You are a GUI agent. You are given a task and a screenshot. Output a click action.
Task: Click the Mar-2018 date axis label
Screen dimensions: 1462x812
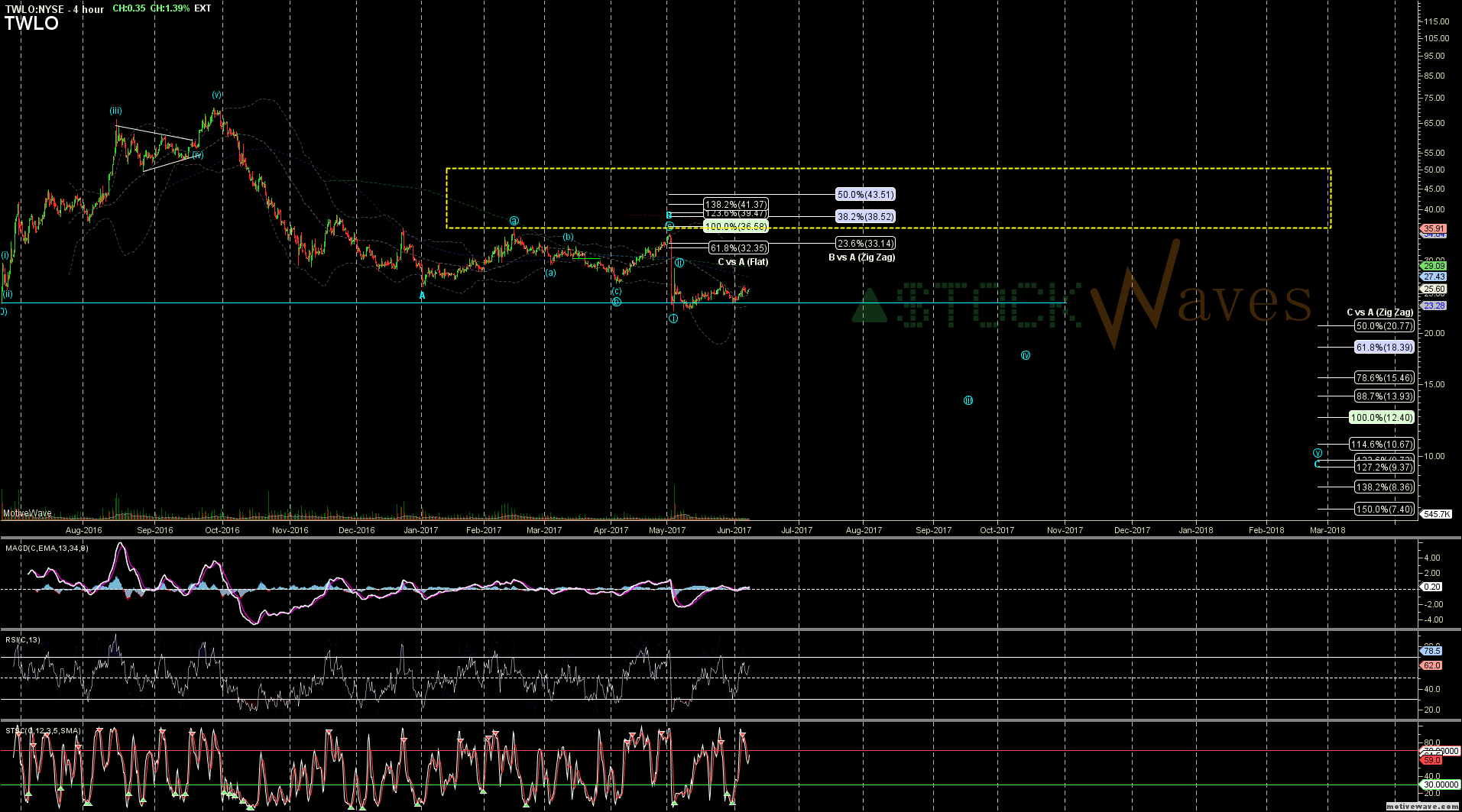pos(1327,530)
